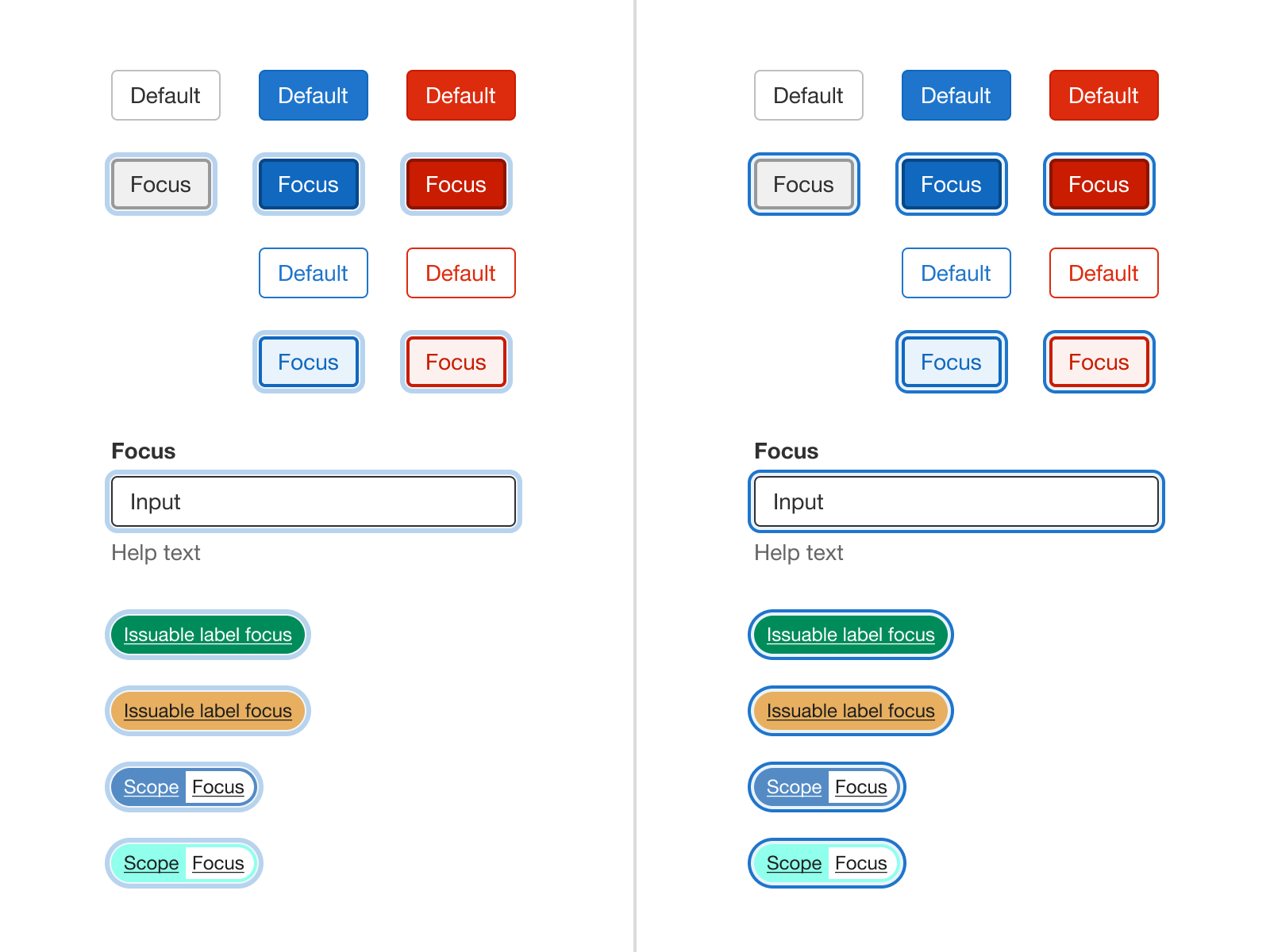Click the blue outlined Default button on the left

pyautogui.click(x=313, y=273)
